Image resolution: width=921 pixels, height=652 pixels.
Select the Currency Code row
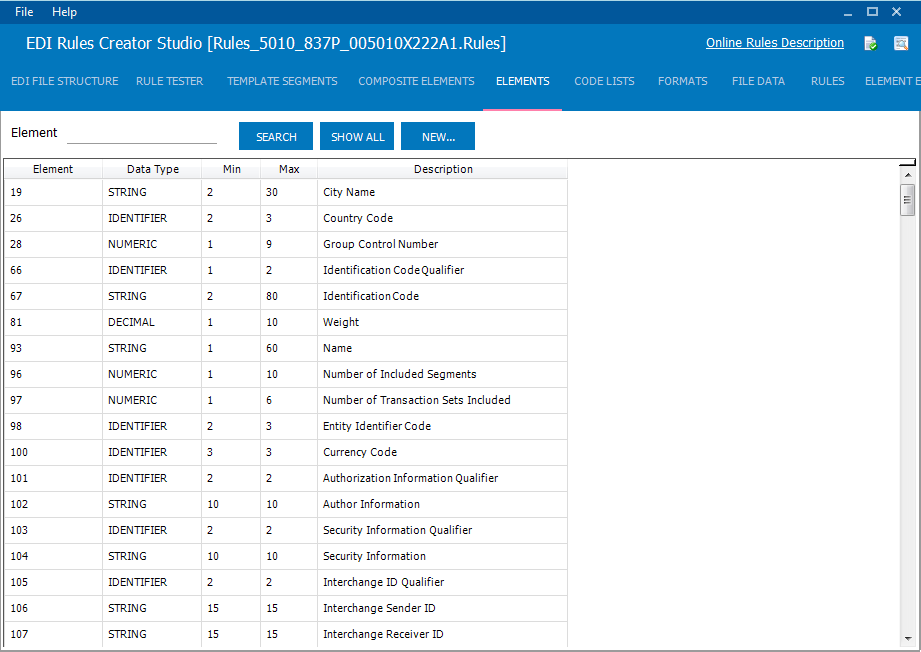[286, 452]
